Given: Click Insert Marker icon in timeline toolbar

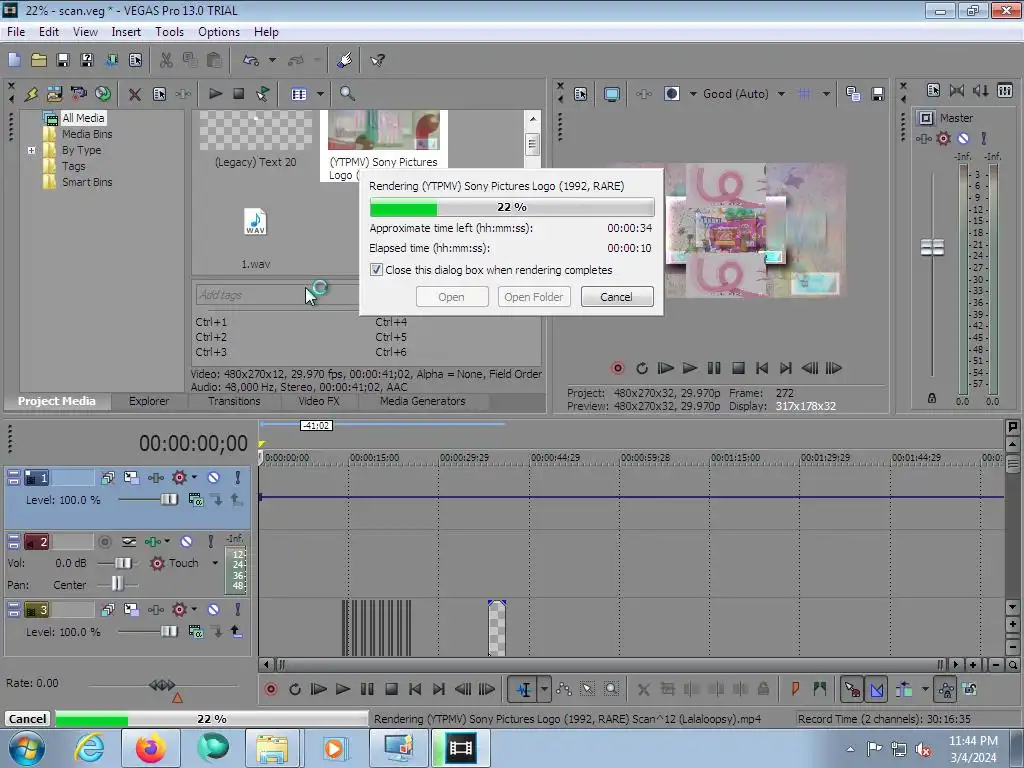Looking at the screenshot, I should tap(795, 688).
